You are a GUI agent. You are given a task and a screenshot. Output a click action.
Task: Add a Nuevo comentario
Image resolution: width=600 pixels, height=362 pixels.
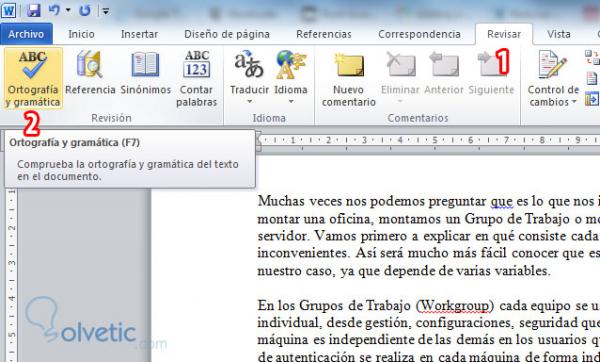tap(349, 79)
